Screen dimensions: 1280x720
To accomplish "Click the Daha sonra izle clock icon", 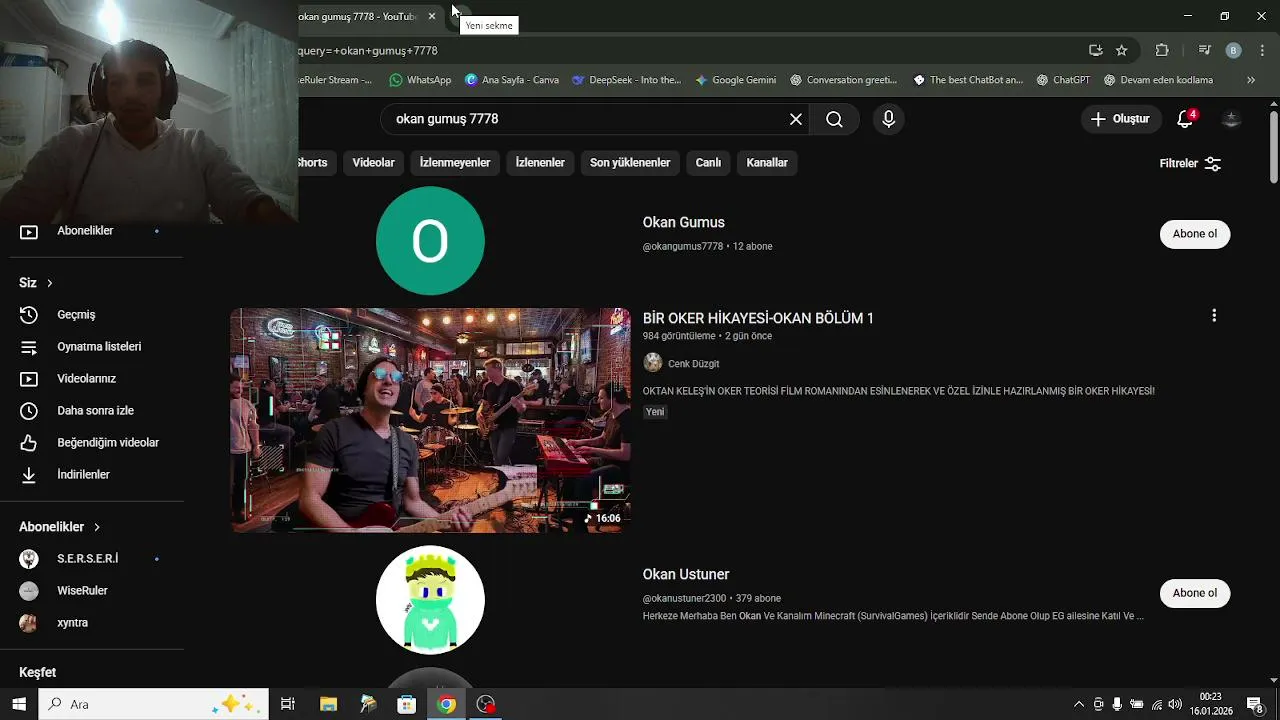I will pyautogui.click(x=29, y=411).
